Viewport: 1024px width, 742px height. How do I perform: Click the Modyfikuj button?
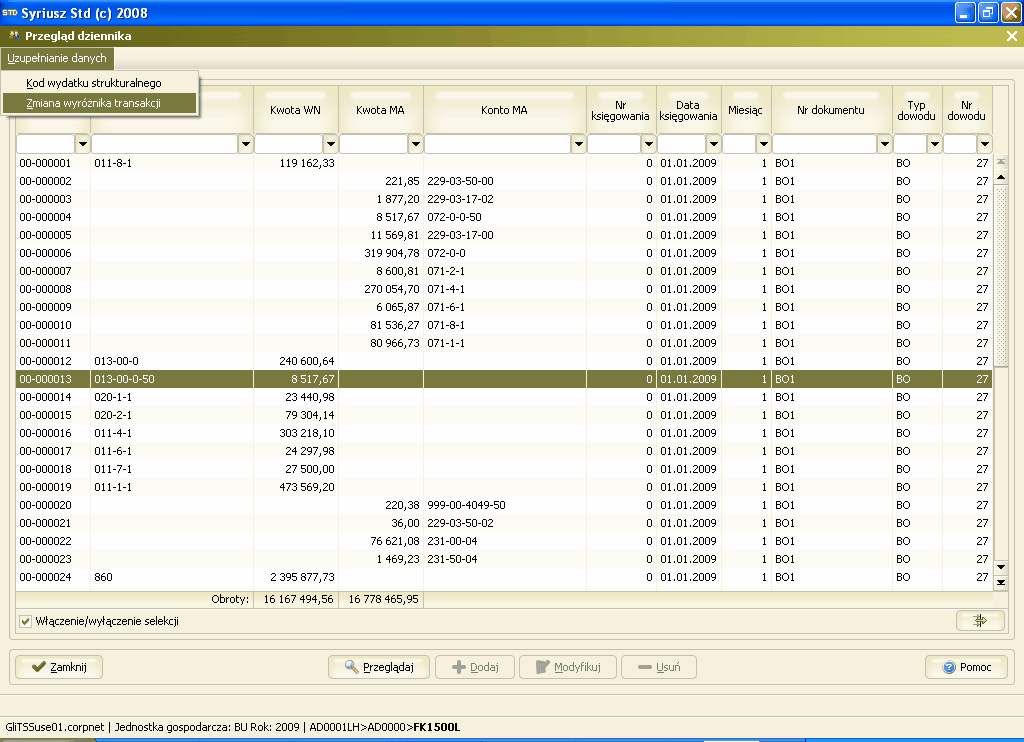568,667
